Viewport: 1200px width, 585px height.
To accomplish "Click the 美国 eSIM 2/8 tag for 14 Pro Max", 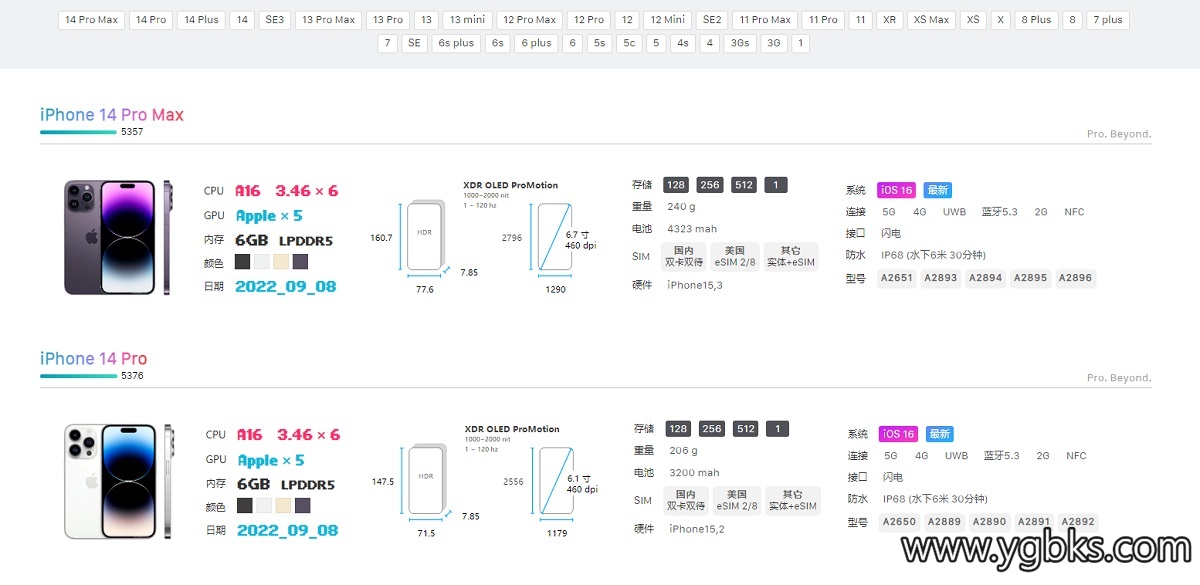I will (x=736, y=256).
